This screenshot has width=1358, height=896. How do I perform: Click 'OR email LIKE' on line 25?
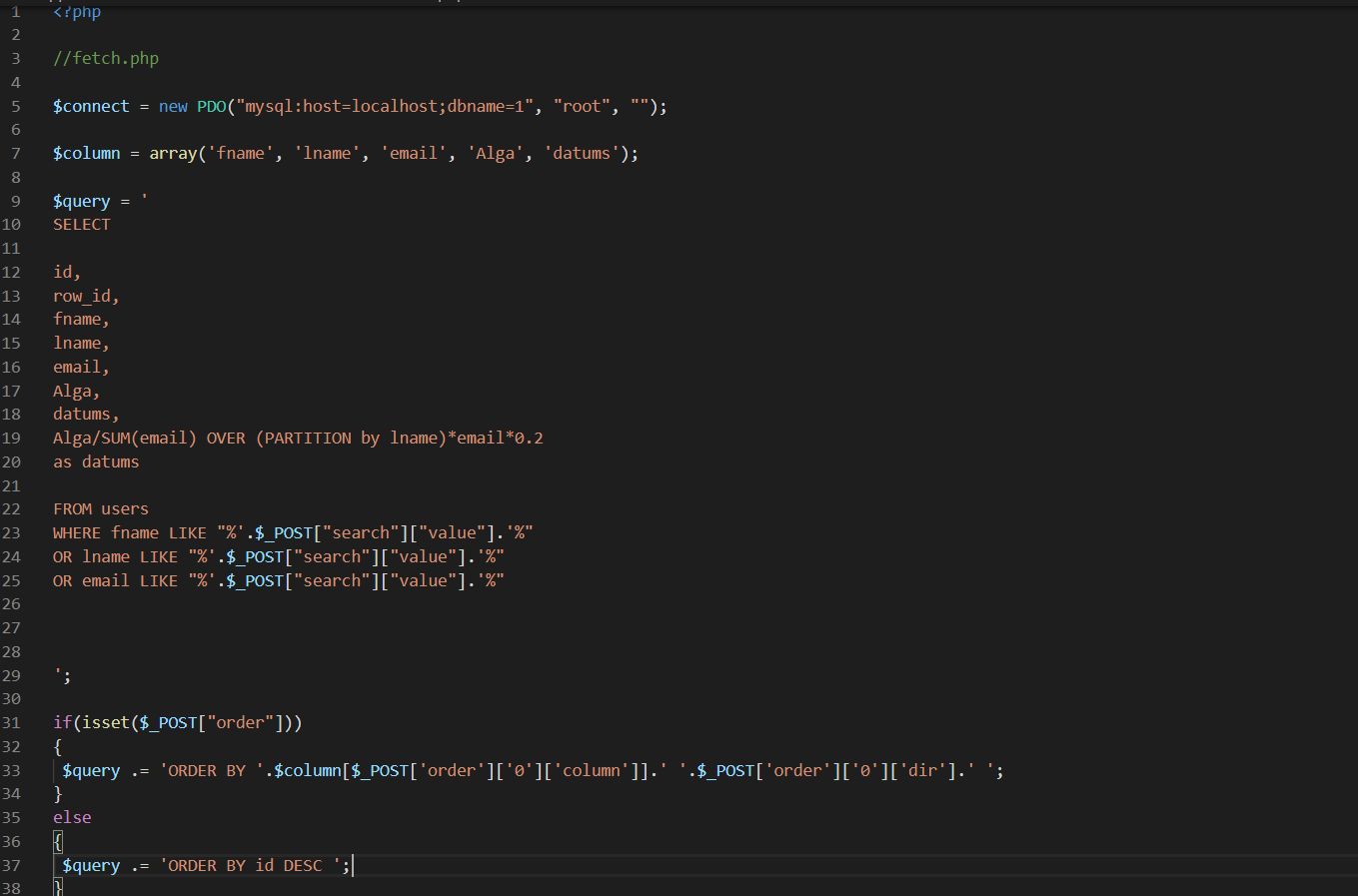point(115,581)
